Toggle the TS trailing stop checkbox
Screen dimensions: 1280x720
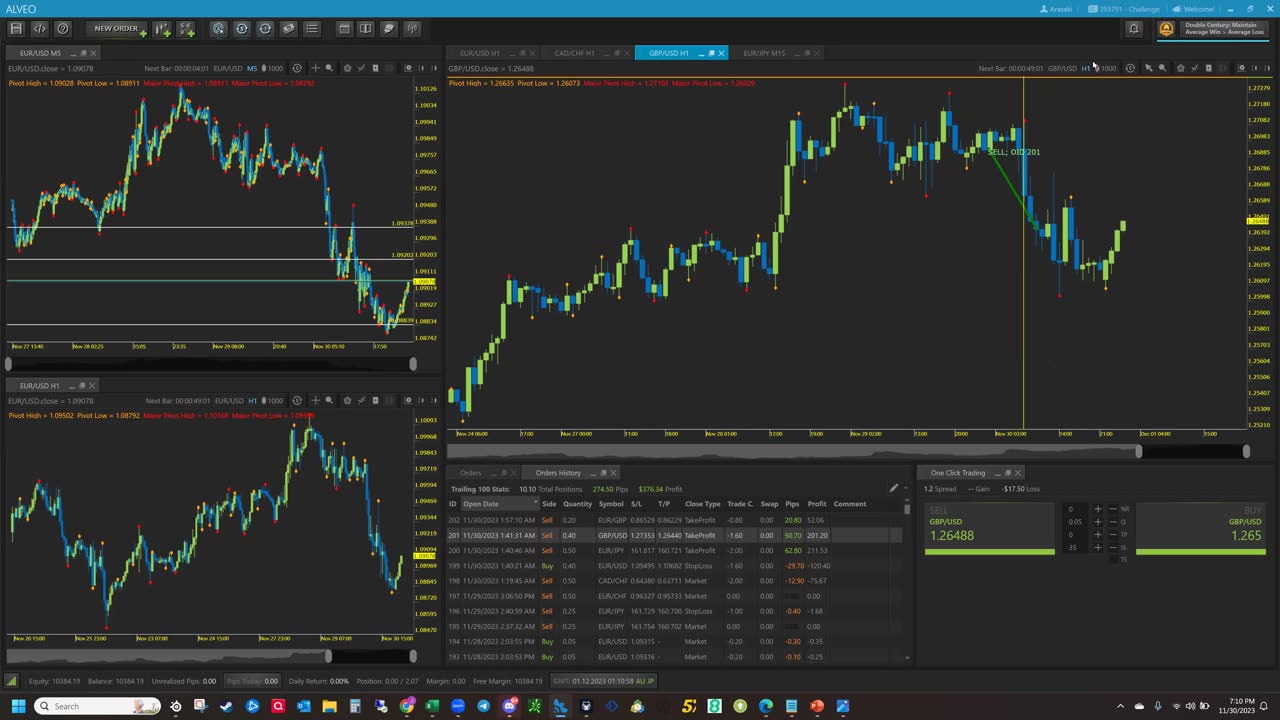coord(1114,560)
